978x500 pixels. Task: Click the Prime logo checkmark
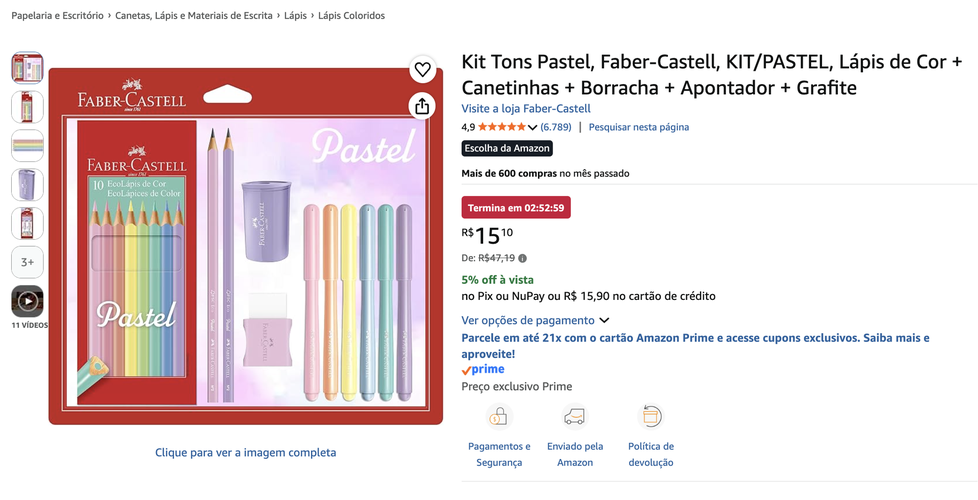point(466,371)
